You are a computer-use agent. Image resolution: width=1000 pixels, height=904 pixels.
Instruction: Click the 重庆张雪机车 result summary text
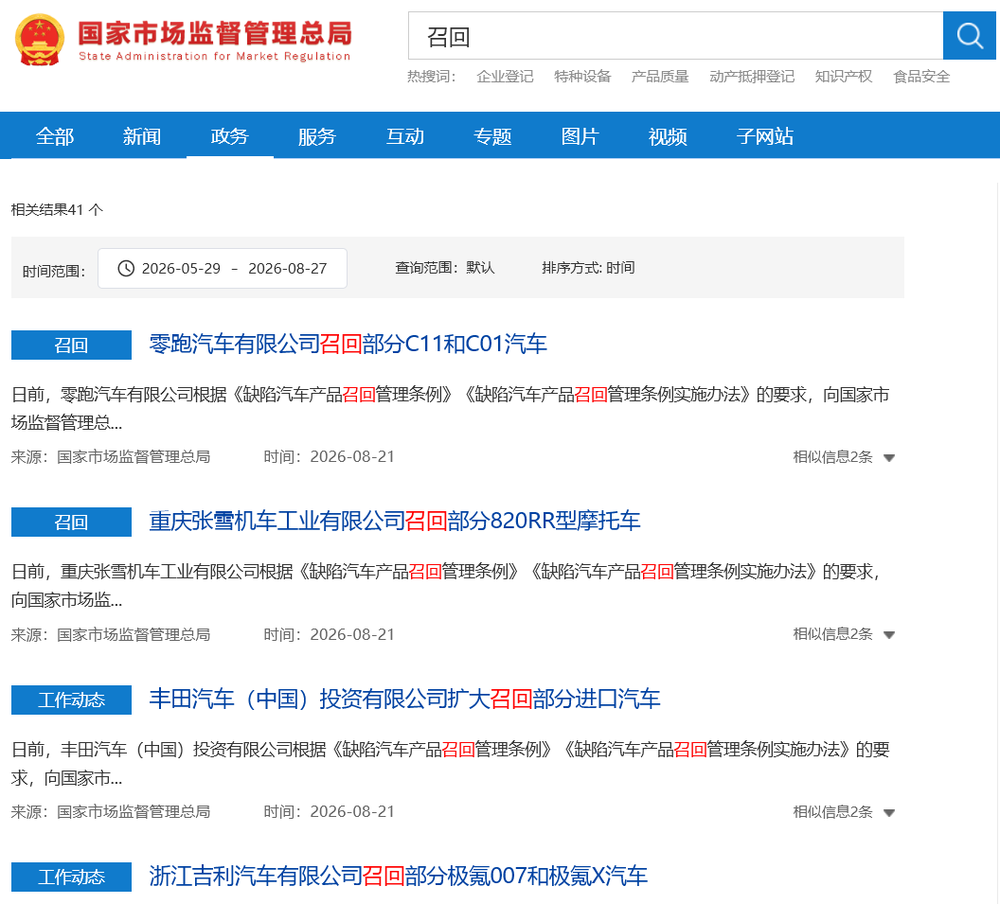pyautogui.click(x=446, y=586)
